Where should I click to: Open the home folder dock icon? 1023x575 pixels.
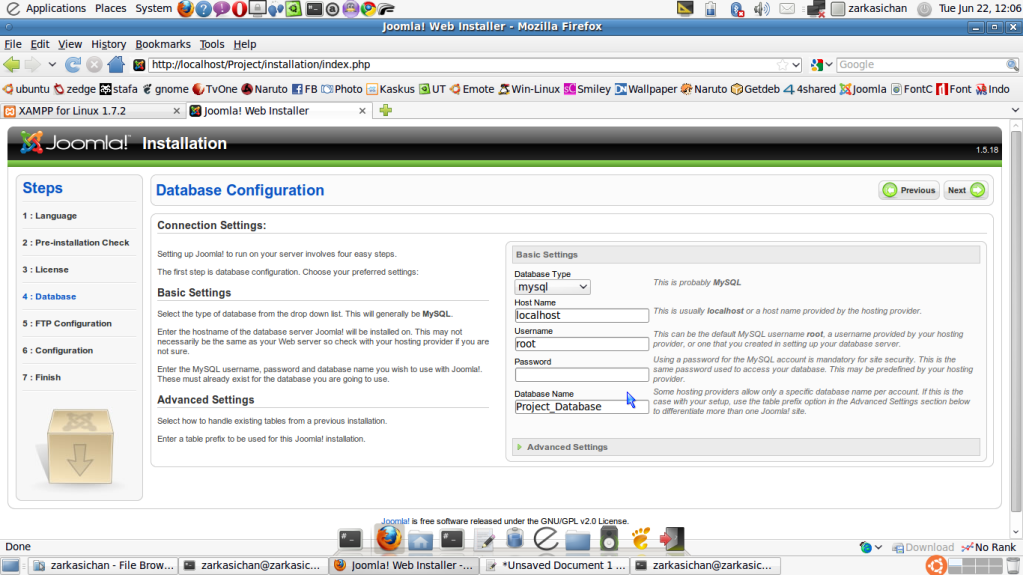coord(420,540)
